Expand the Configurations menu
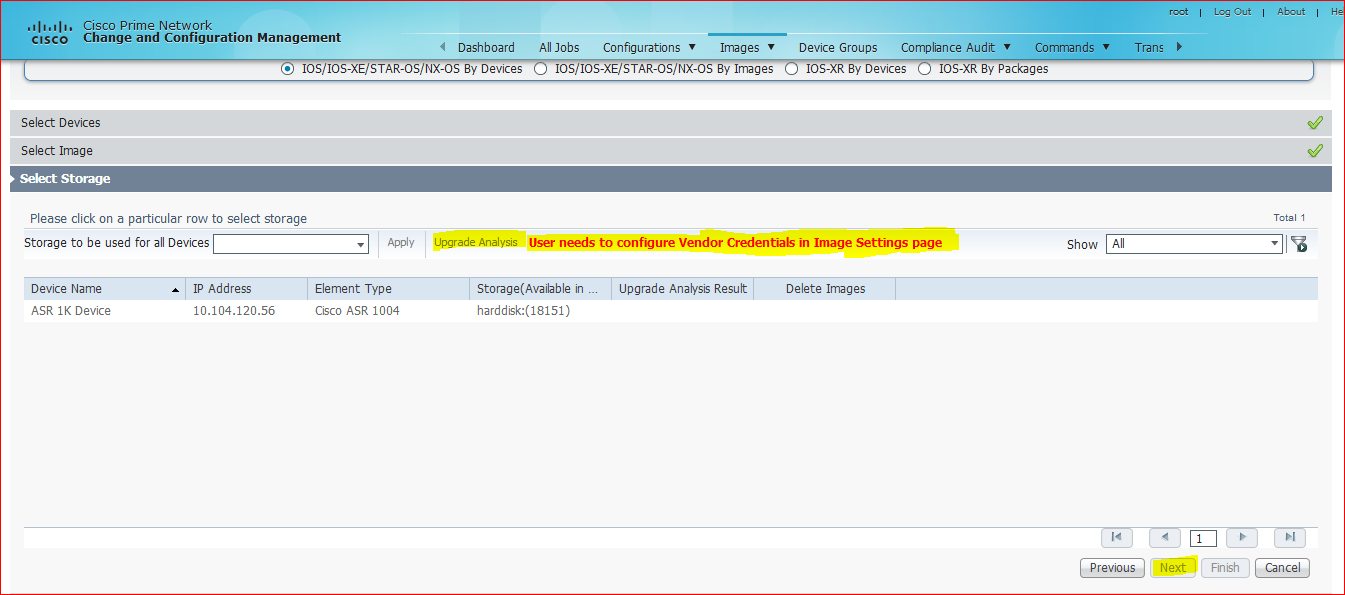The width and height of the screenshot is (1345, 595). point(649,47)
